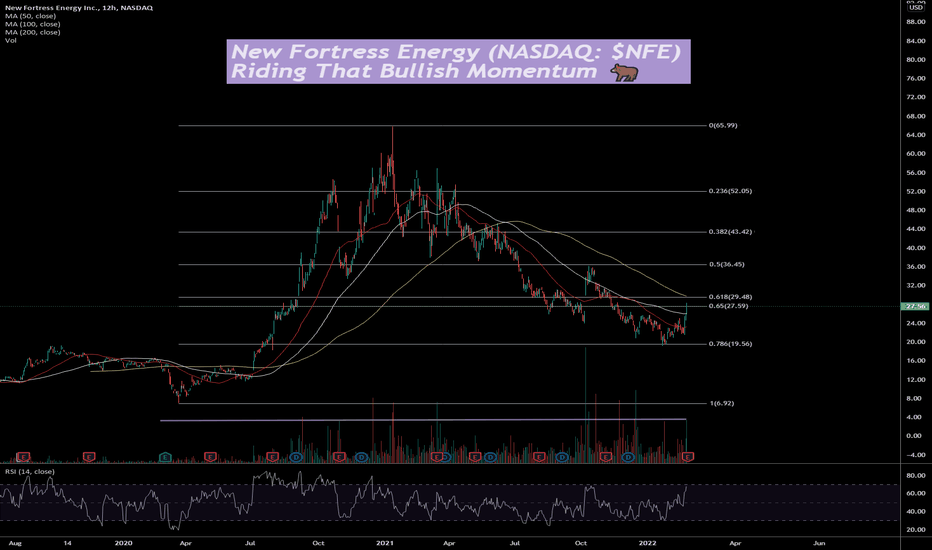Click the current price tag 27.56
932x550 pixels.
[x=915, y=306]
